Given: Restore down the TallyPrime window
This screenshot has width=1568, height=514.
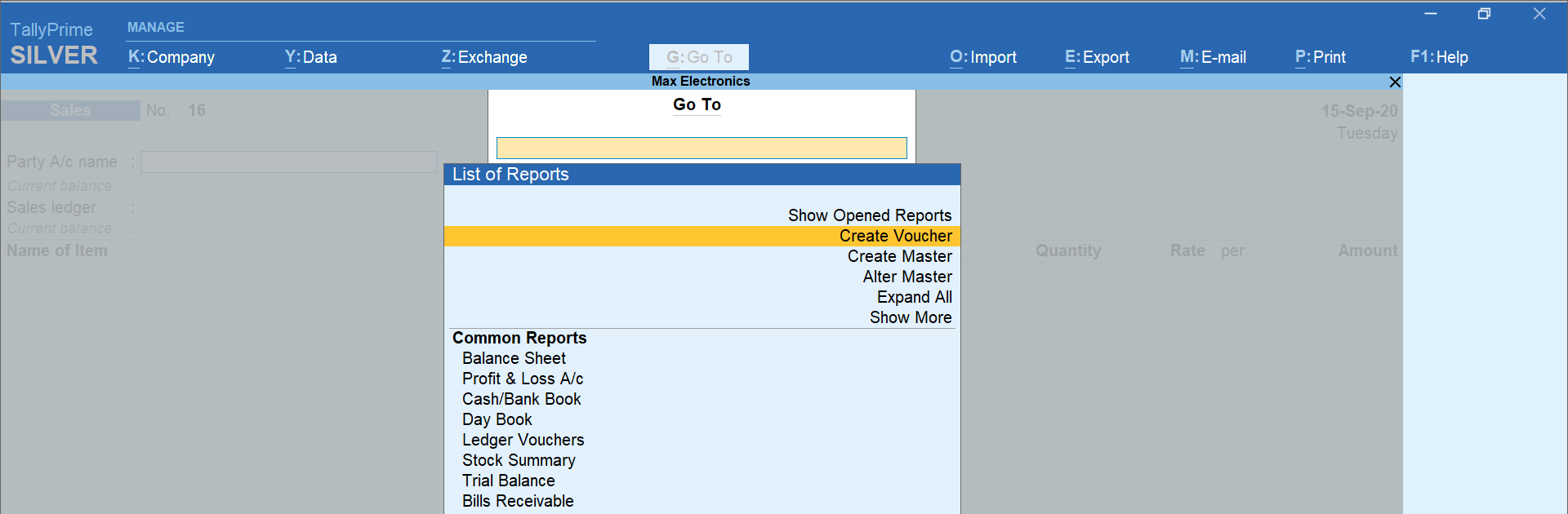Looking at the screenshot, I should pyautogui.click(x=1484, y=14).
